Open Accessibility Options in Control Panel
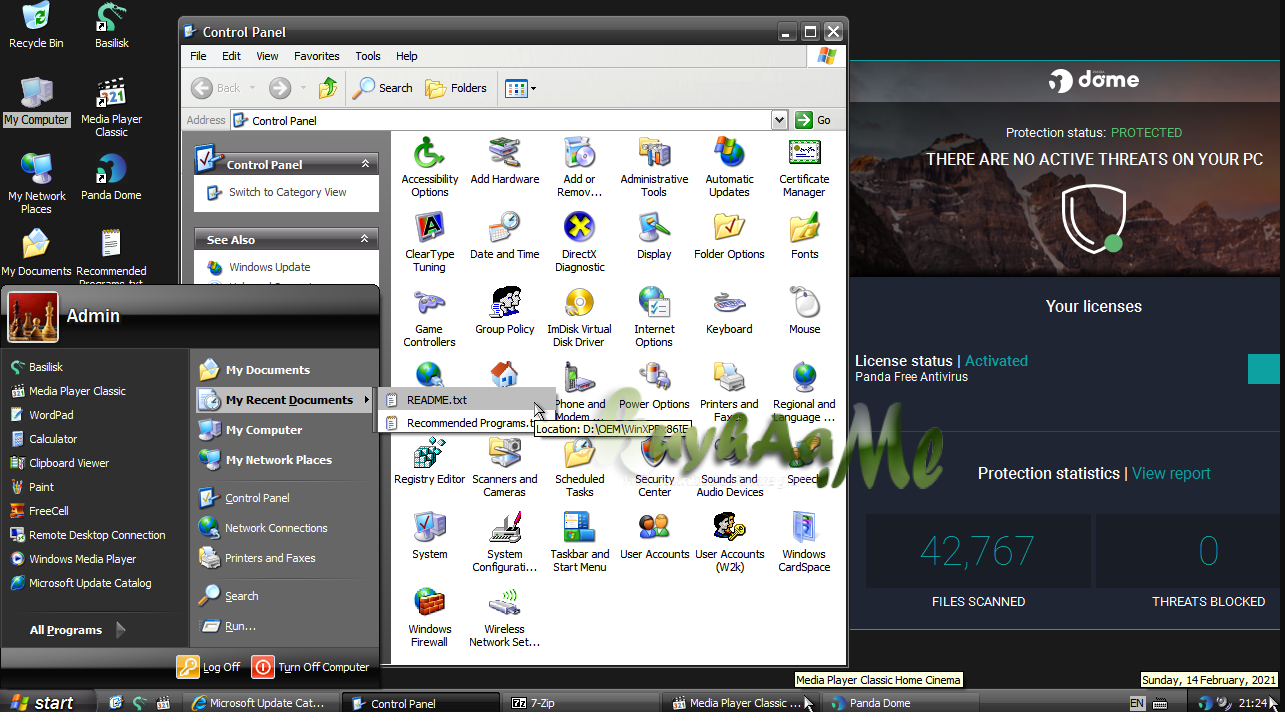 (x=430, y=167)
